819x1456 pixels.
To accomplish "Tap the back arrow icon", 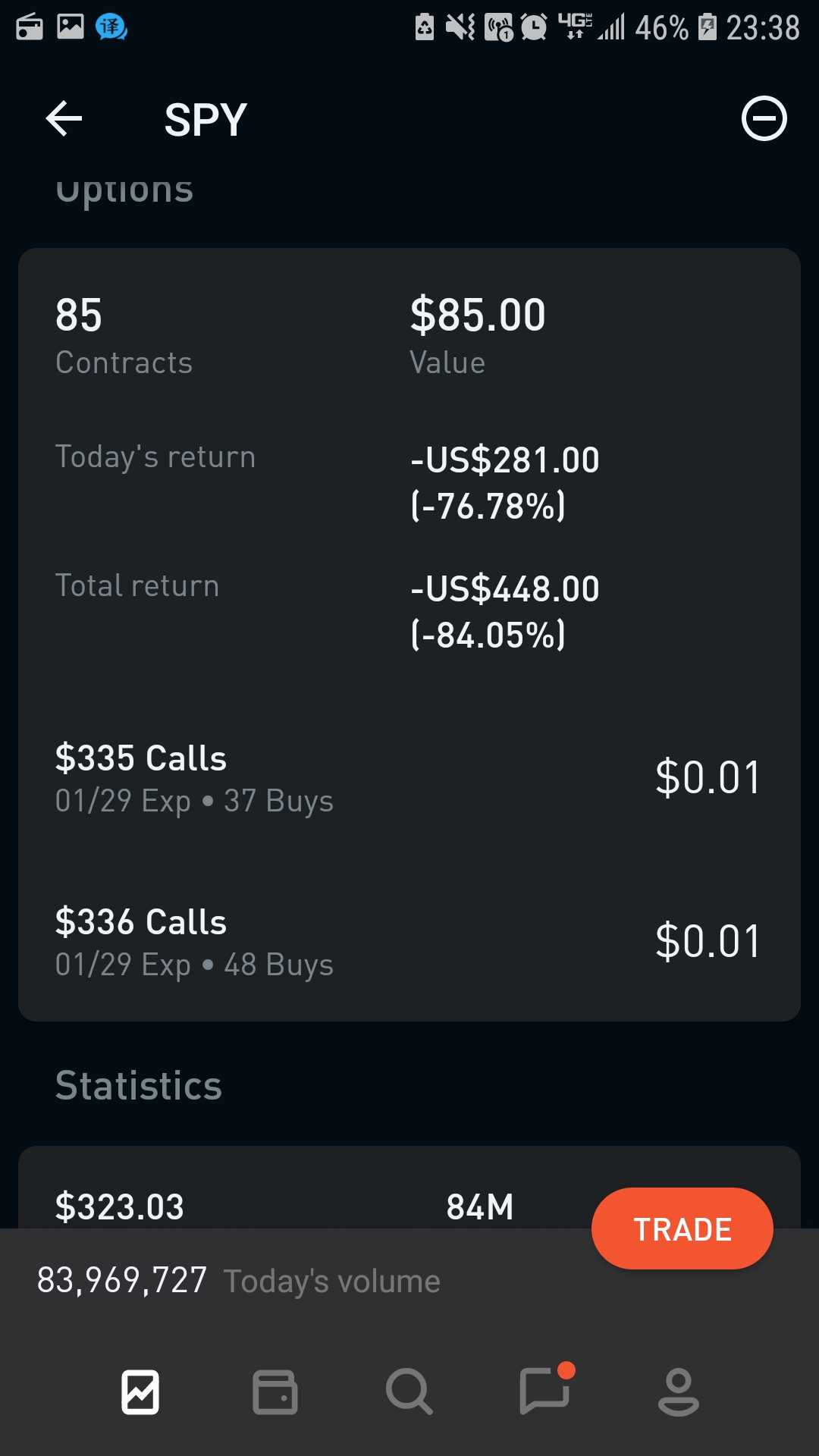I will (x=64, y=119).
